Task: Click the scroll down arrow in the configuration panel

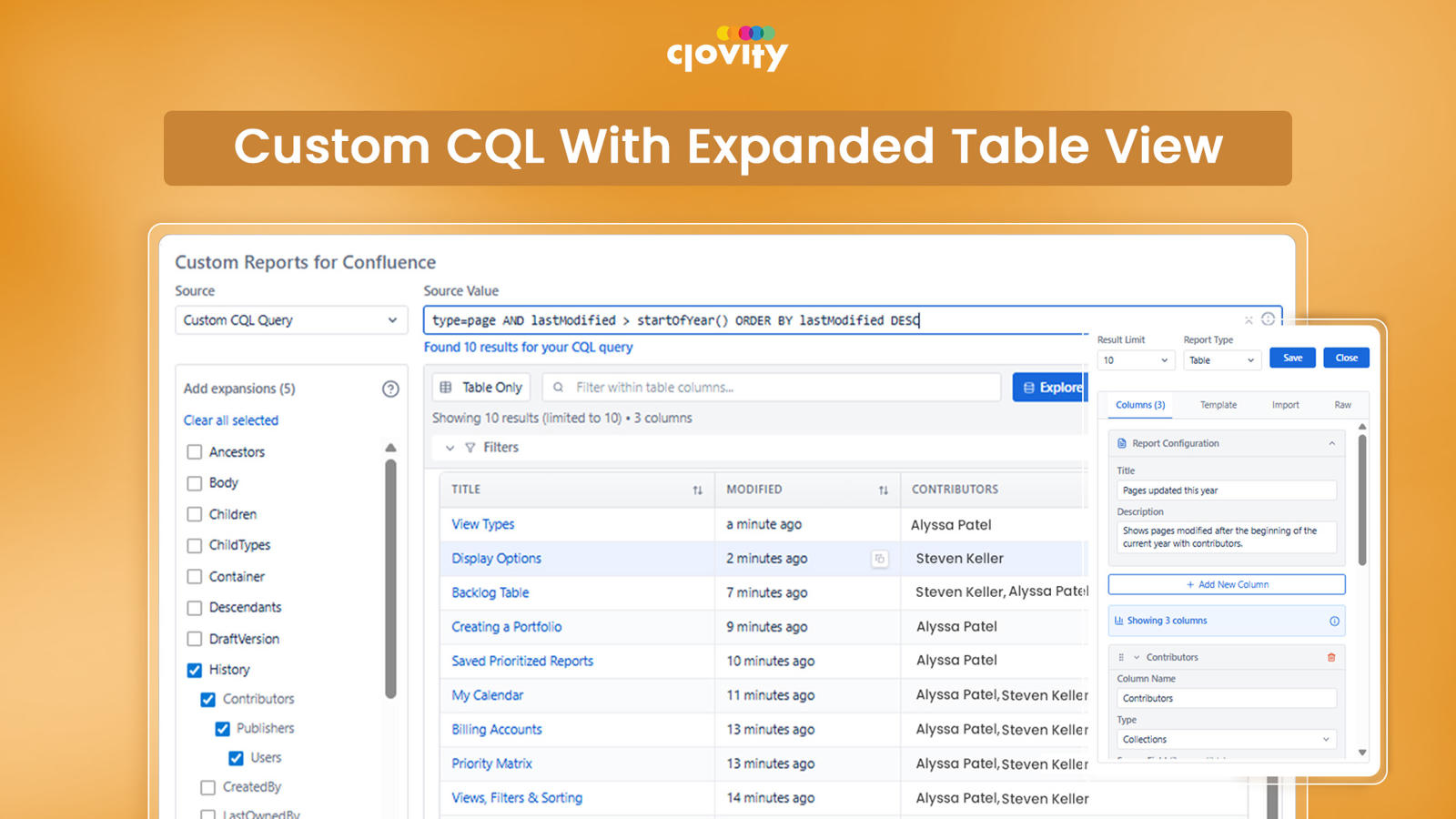Action: pos(1362,753)
